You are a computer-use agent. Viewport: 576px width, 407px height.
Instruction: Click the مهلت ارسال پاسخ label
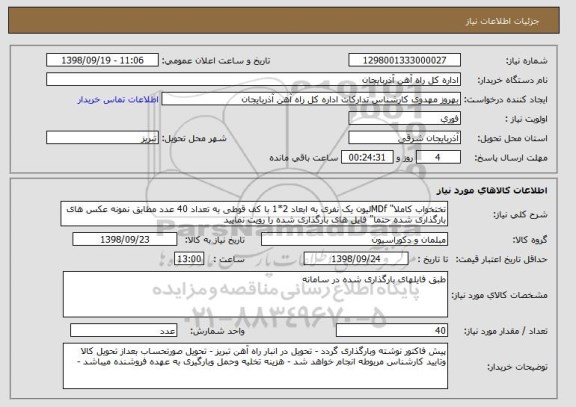[x=511, y=158]
